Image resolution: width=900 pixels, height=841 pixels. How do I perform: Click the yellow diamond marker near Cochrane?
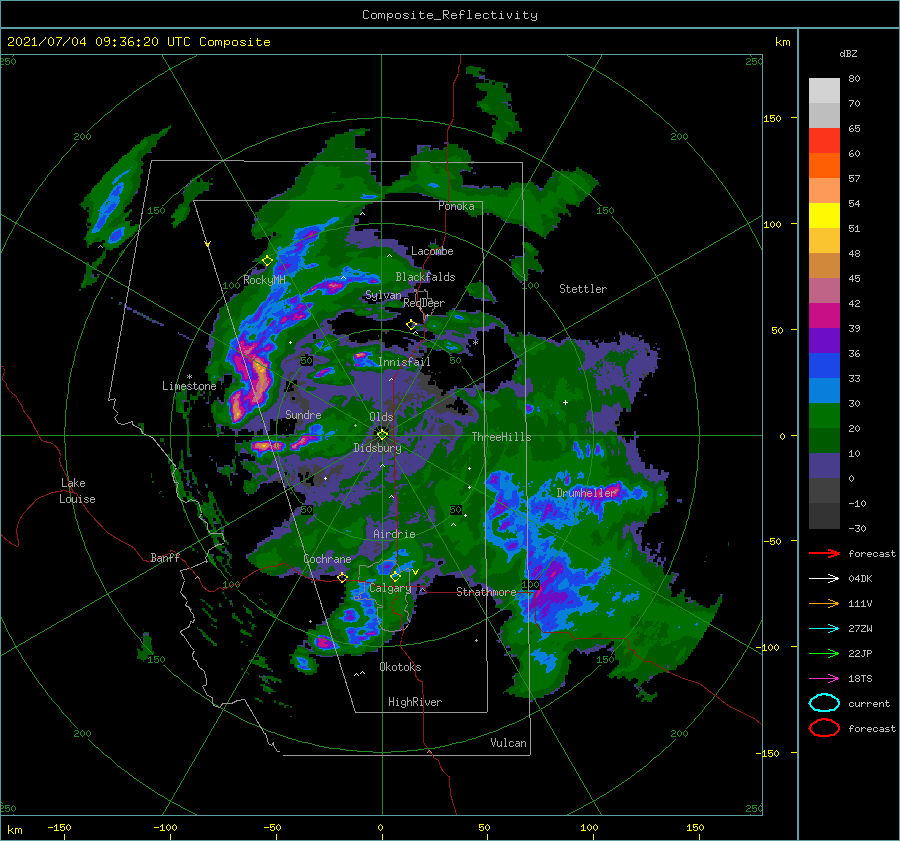click(342, 577)
